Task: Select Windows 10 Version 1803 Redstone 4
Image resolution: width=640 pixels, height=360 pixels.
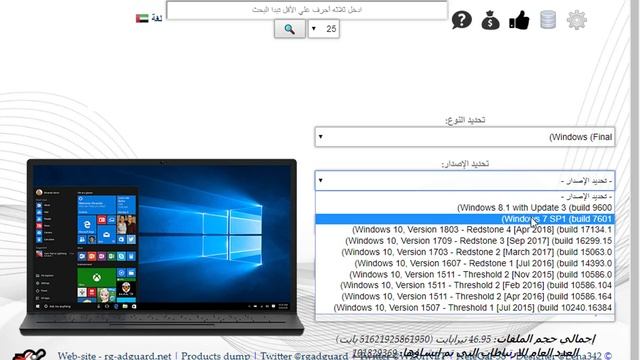Action: [465, 230]
